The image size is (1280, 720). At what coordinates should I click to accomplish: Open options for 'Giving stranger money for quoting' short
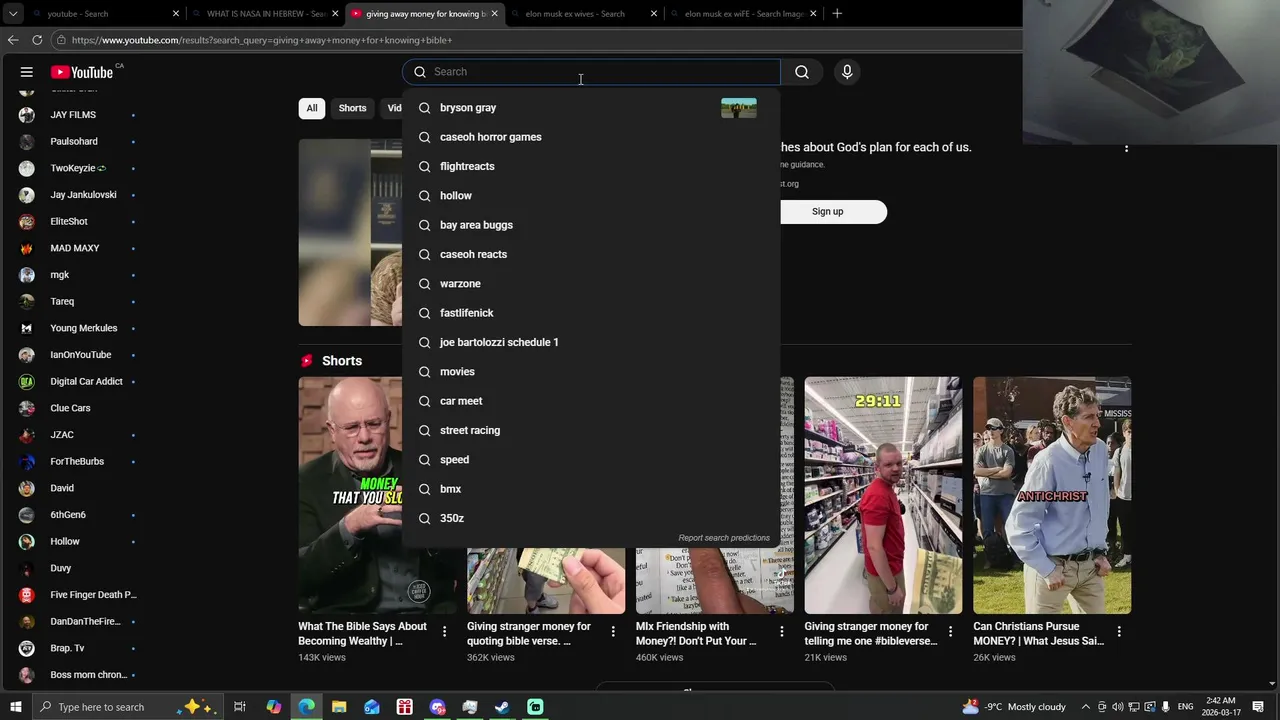(613, 631)
